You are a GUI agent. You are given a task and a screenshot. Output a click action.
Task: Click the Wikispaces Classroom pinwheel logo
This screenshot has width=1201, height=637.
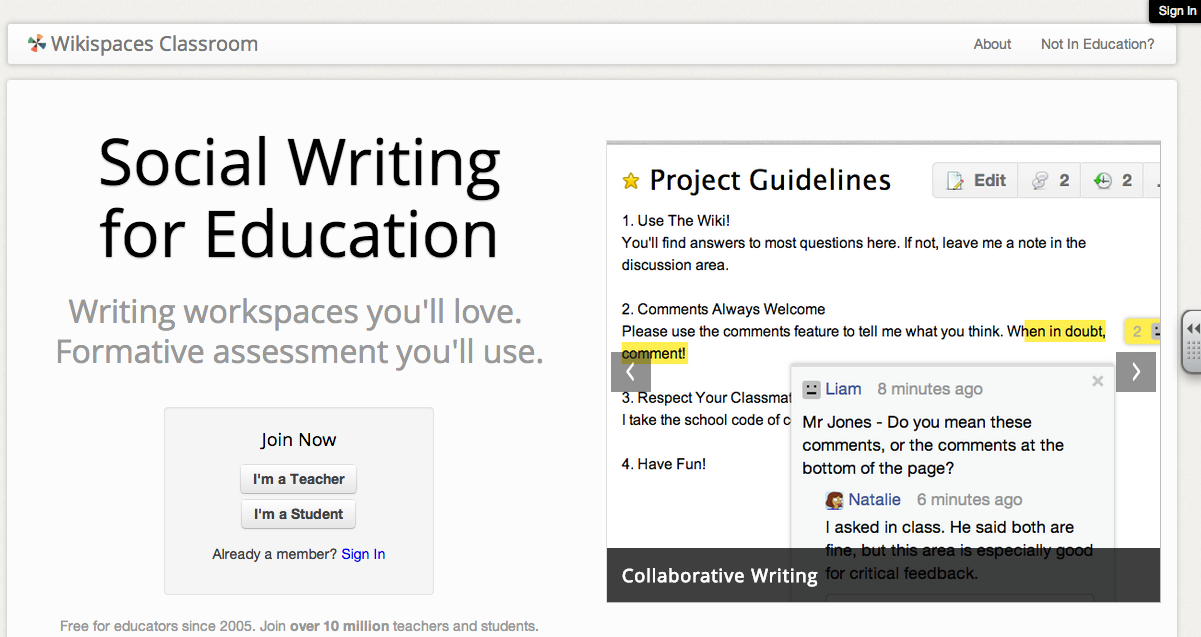coord(37,43)
